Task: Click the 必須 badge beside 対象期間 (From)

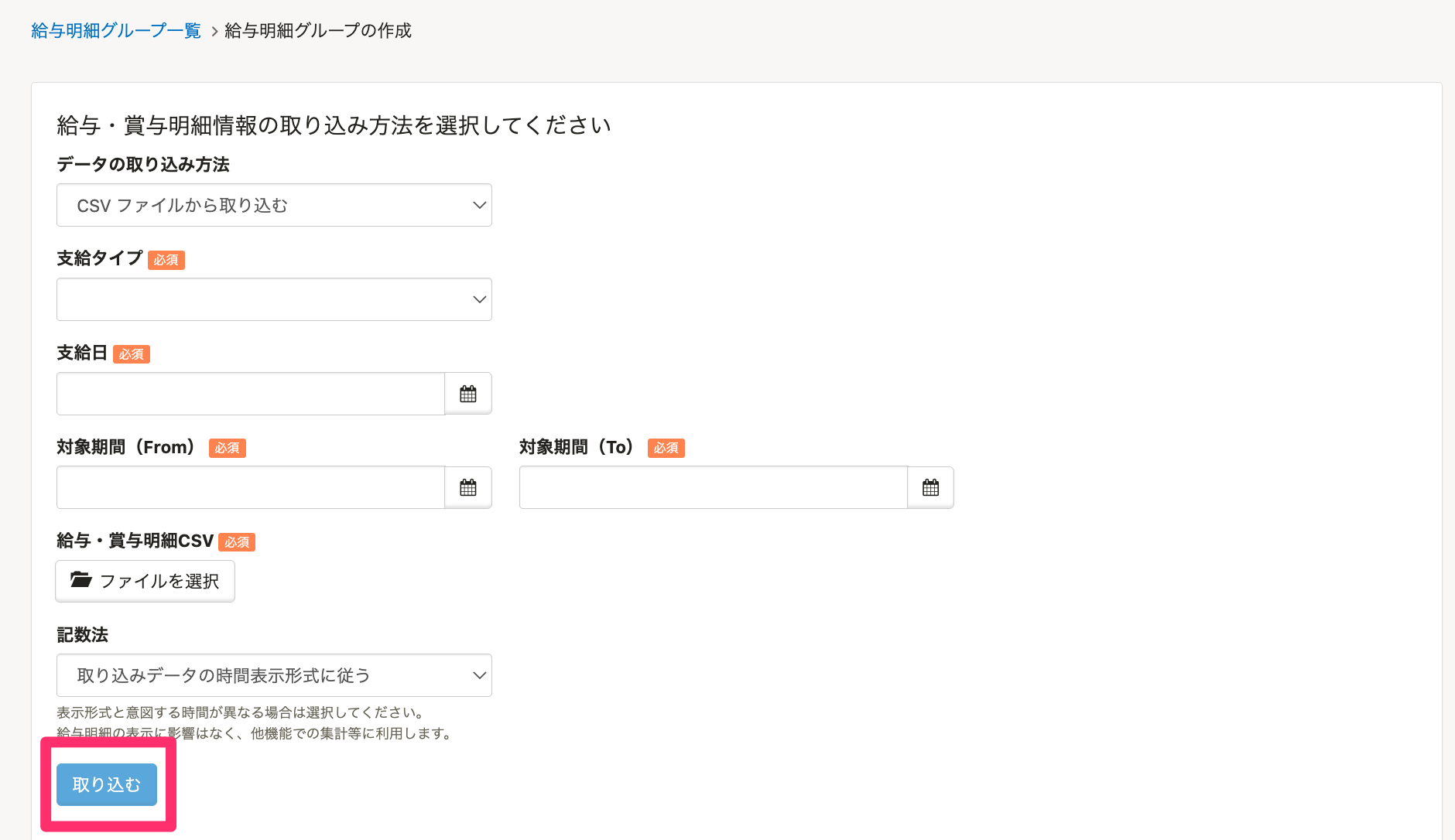Action: point(227,448)
